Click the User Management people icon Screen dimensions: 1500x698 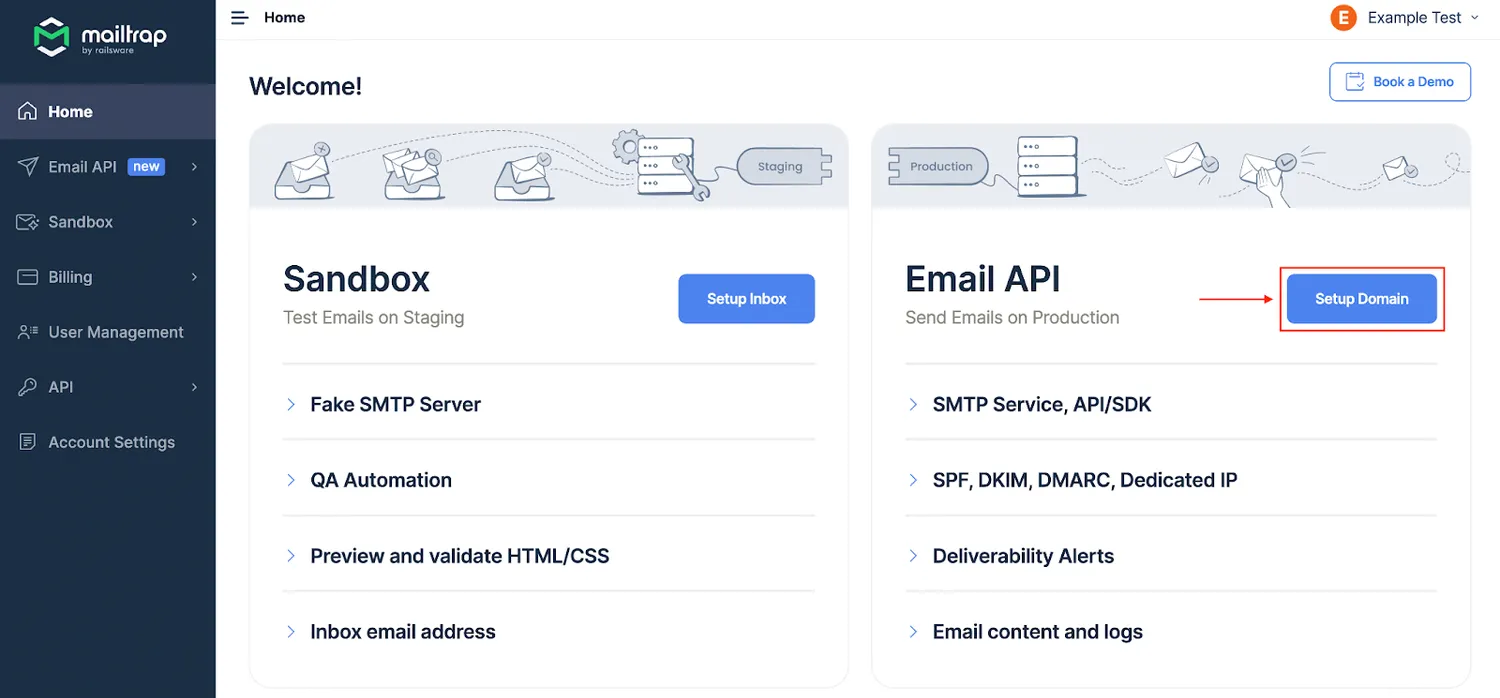[x=28, y=332]
